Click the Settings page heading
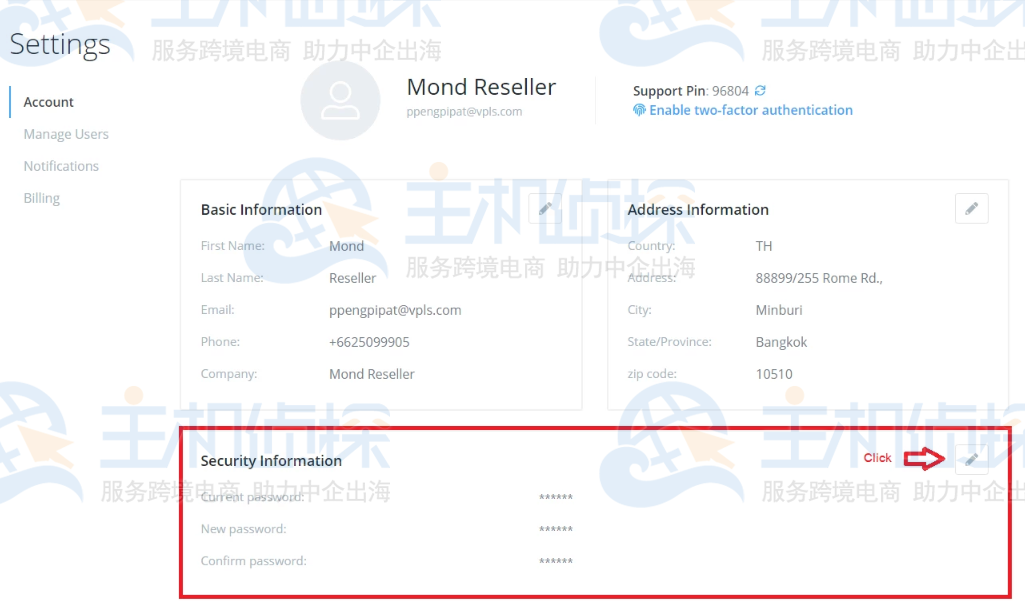1025x603 pixels. pyautogui.click(x=60, y=44)
